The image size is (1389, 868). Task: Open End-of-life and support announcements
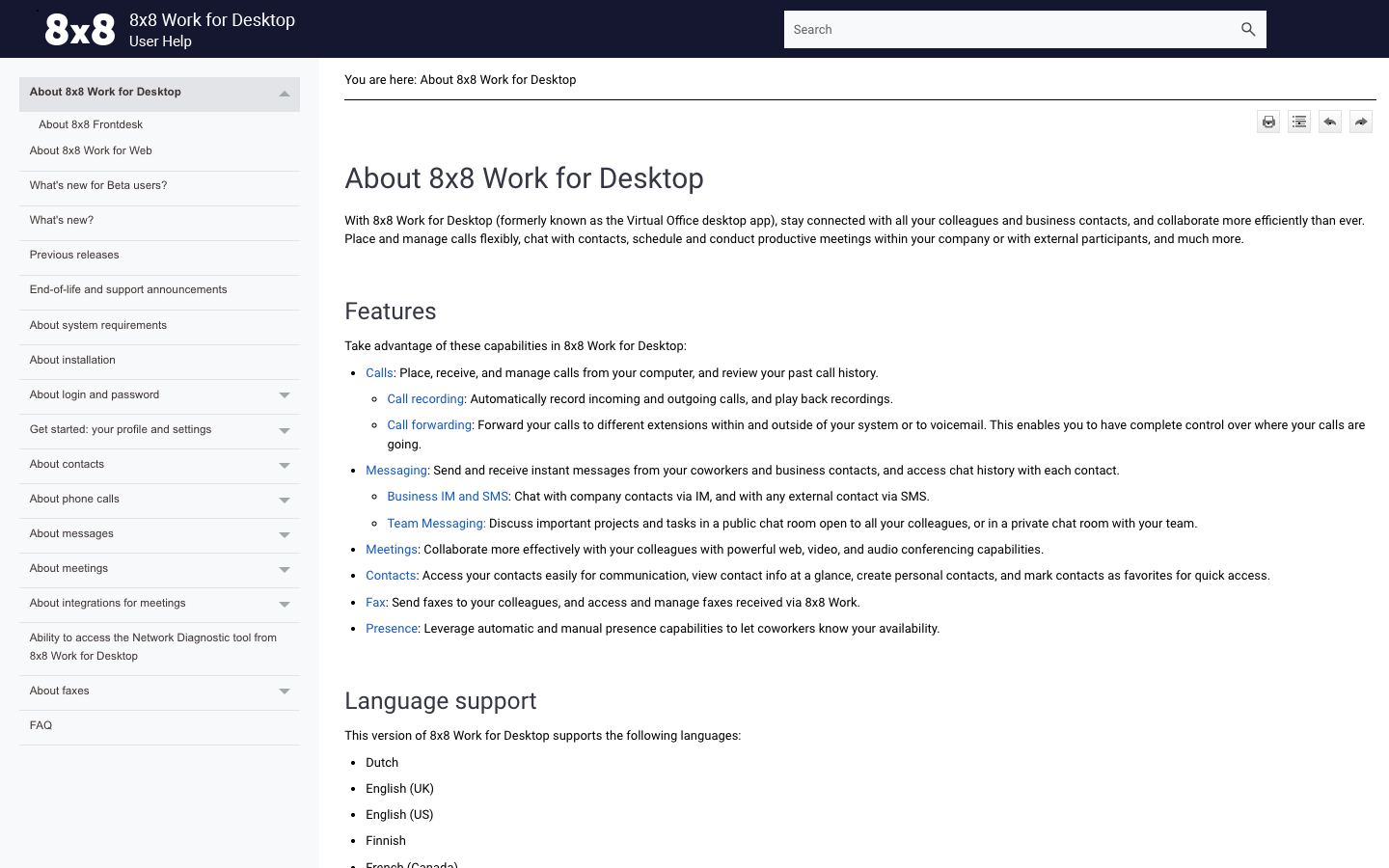(128, 289)
